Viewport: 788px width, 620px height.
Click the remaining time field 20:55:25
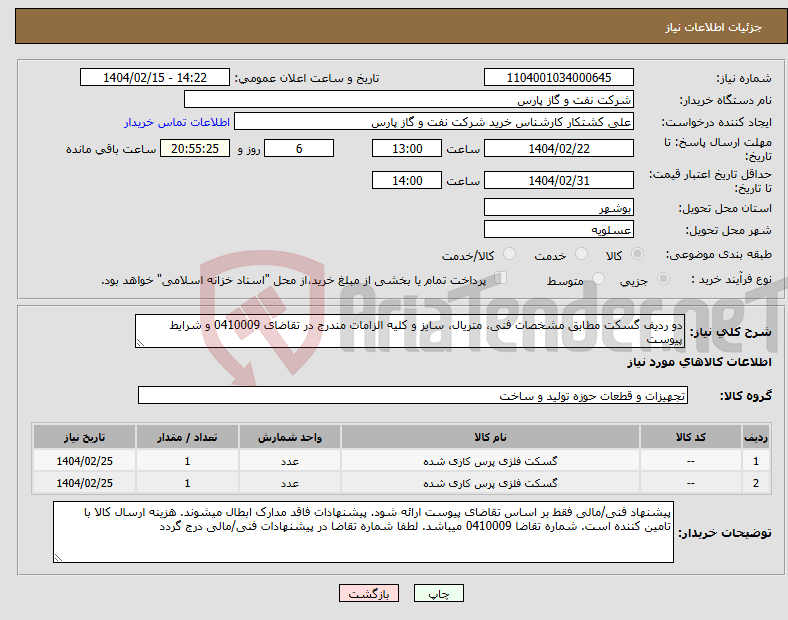[x=195, y=149]
